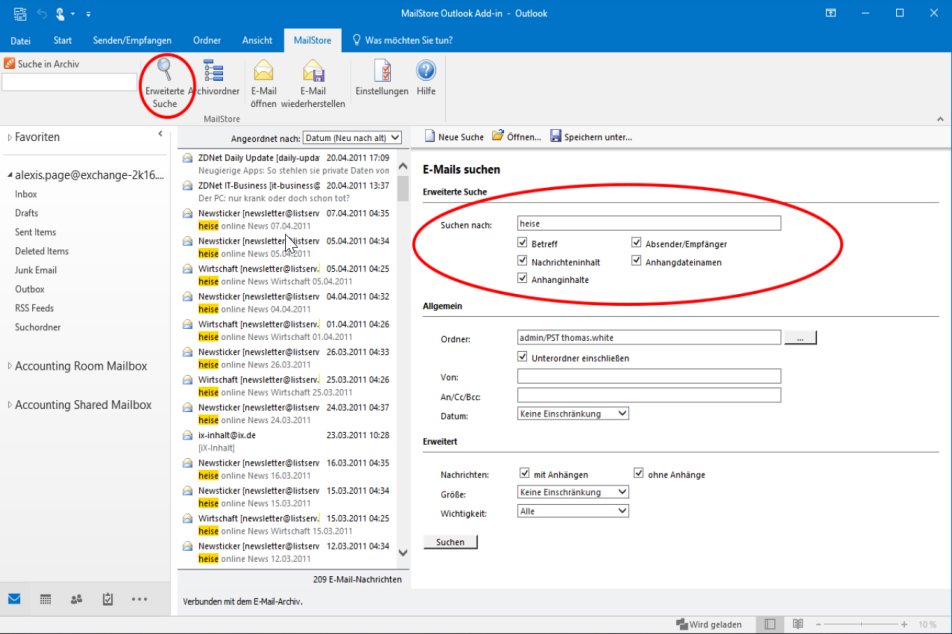Open the Inbox folder
The width and height of the screenshot is (952, 634).
pyautogui.click(x=26, y=194)
